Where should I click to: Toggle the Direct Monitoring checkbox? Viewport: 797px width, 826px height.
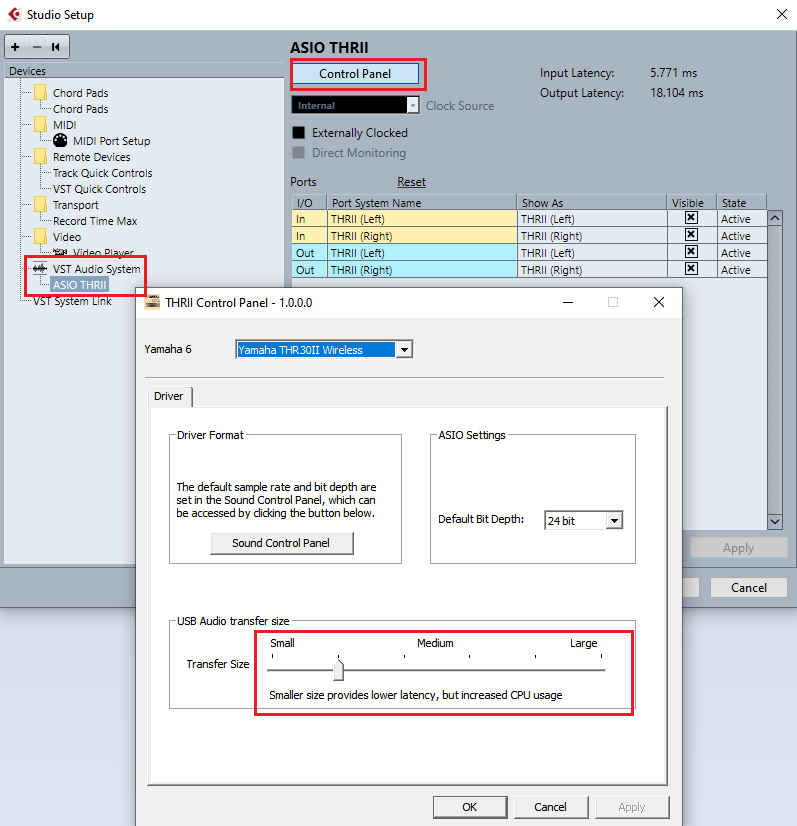tap(299, 153)
